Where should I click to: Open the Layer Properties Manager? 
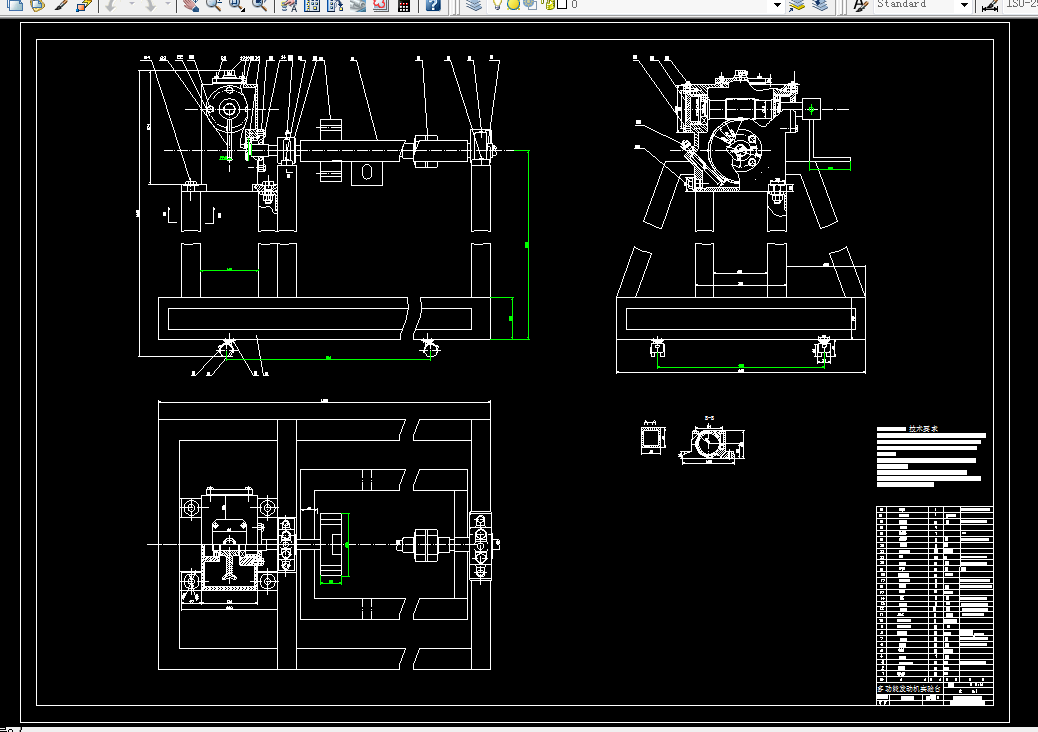[473, 5]
